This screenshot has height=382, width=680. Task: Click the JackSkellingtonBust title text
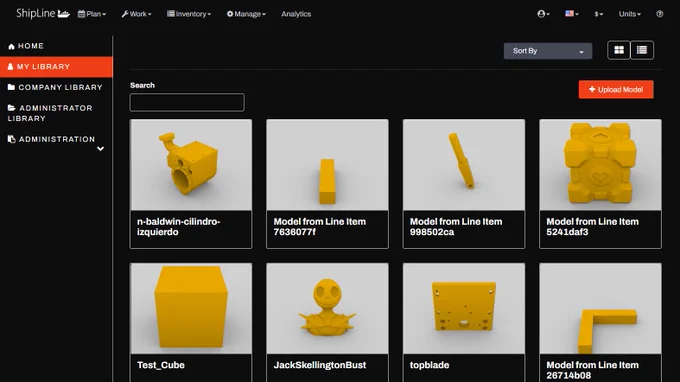coord(320,365)
